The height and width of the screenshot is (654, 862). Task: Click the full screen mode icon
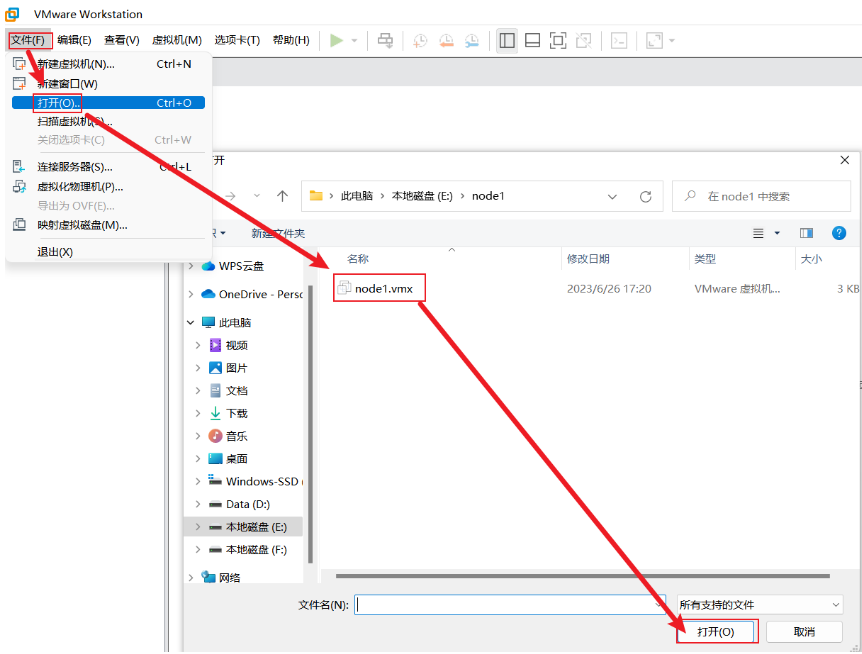558,40
